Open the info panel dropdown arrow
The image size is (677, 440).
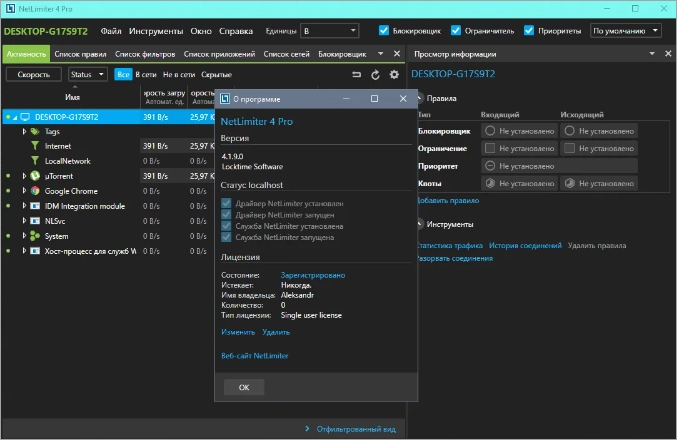tap(652, 54)
